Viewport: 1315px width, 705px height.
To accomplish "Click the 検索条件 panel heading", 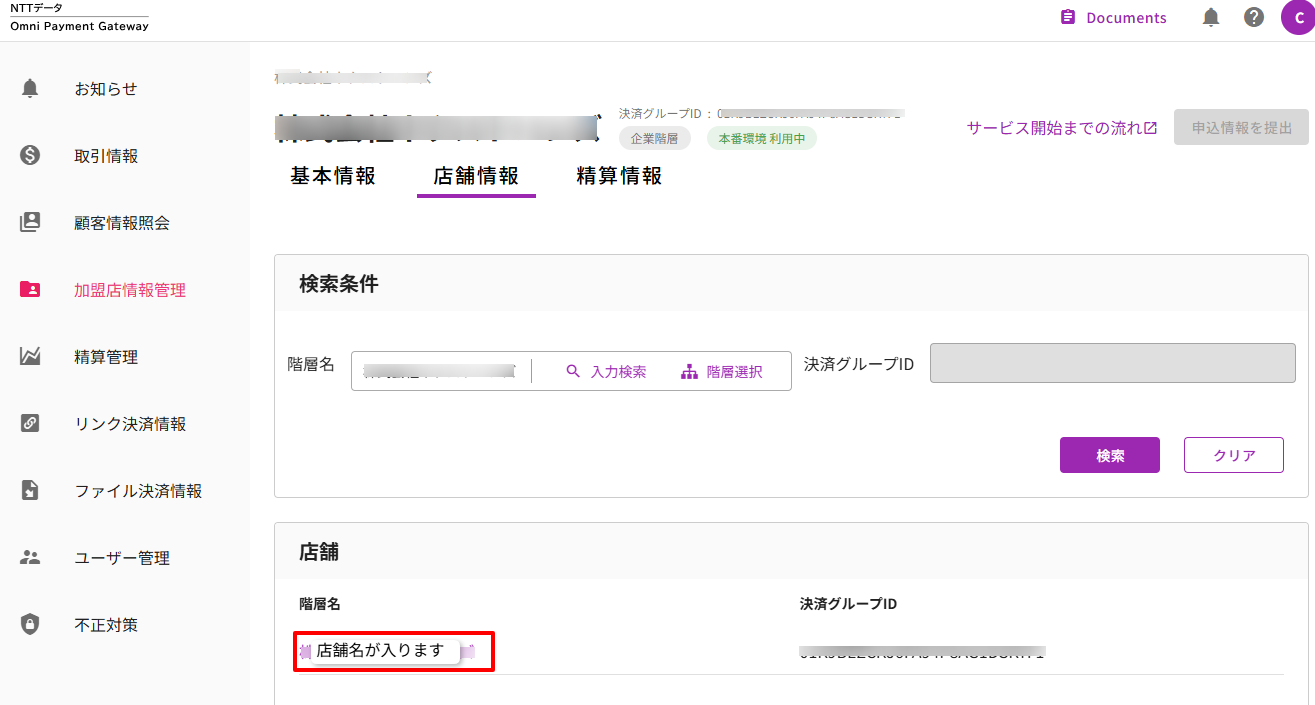I will click(339, 283).
